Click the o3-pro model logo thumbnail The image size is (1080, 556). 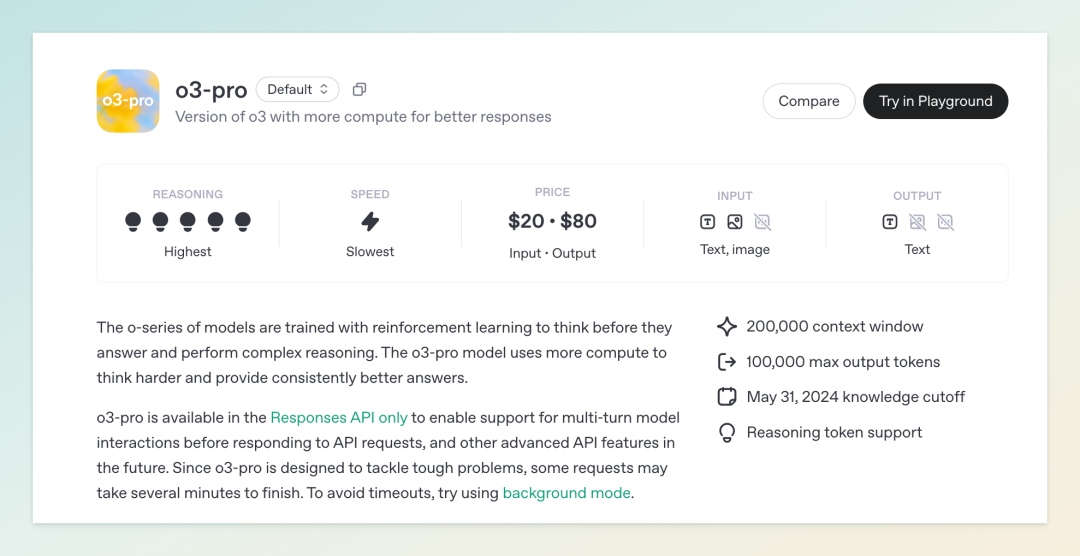click(128, 101)
